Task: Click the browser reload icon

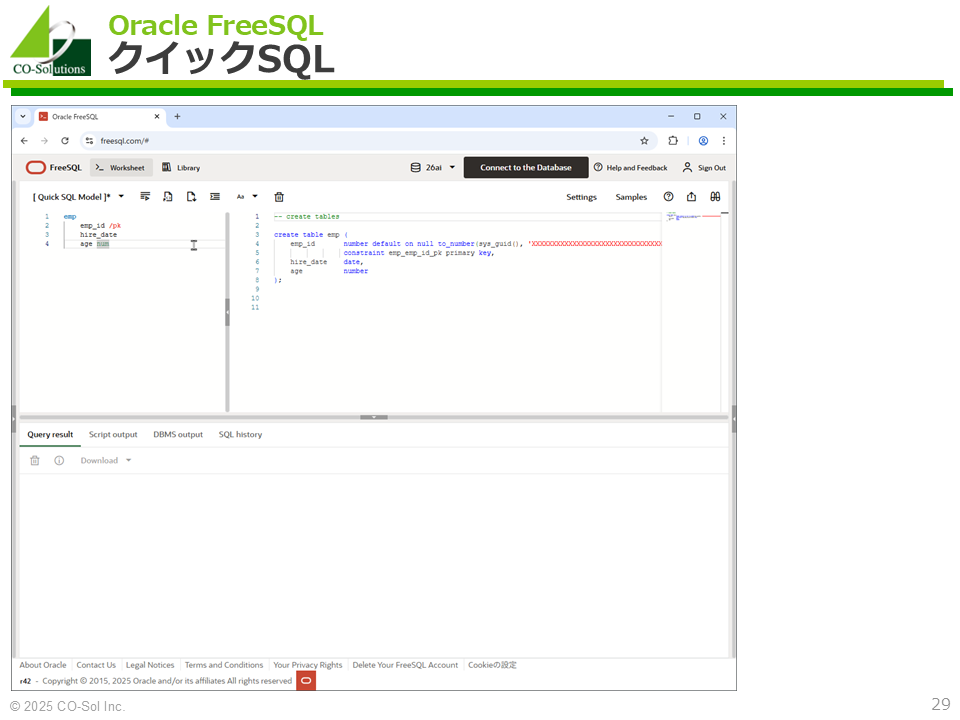Action: coord(65,141)
